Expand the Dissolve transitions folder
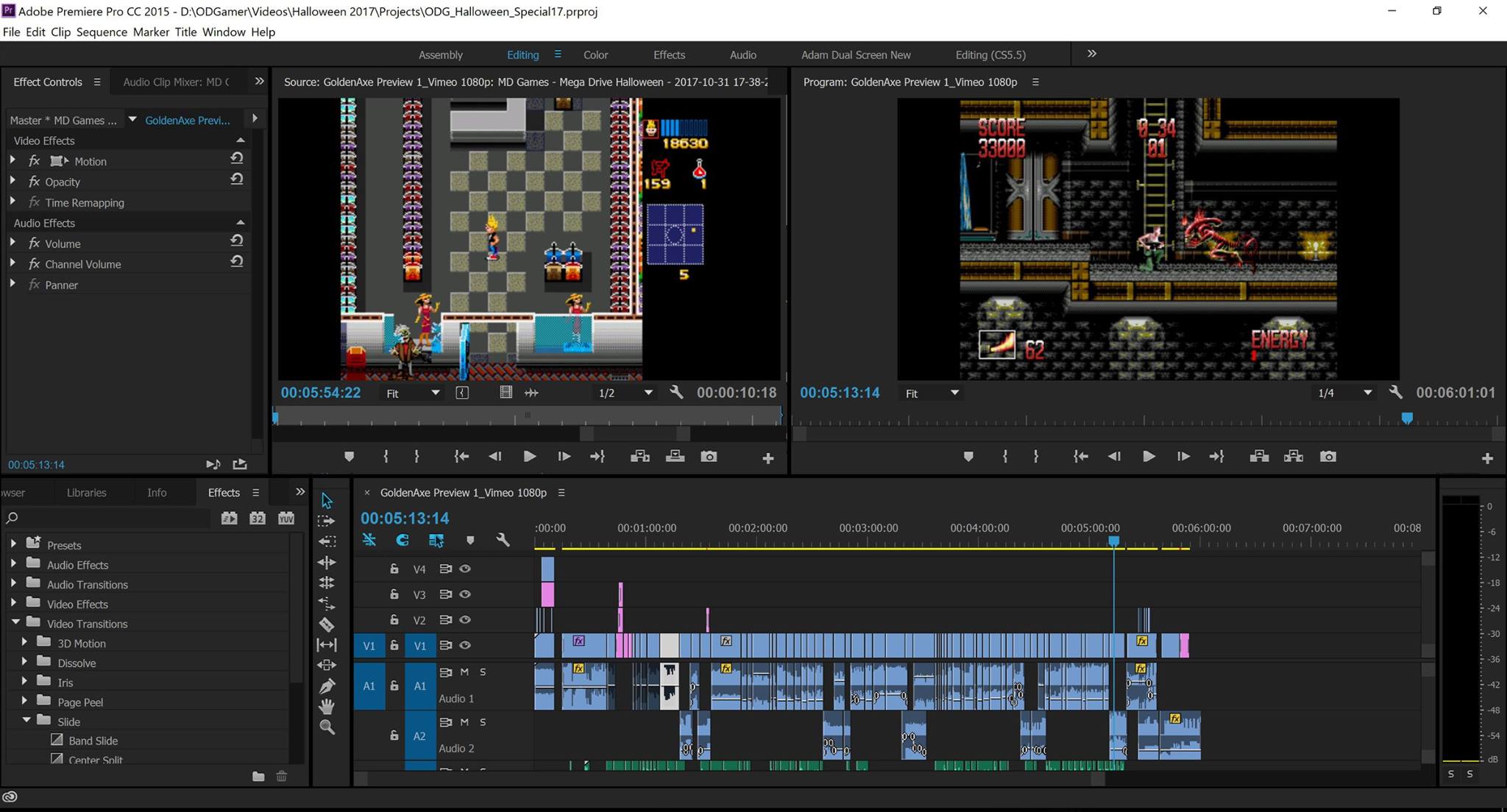This screenshot has height=812, width=1507. [25, 663]
